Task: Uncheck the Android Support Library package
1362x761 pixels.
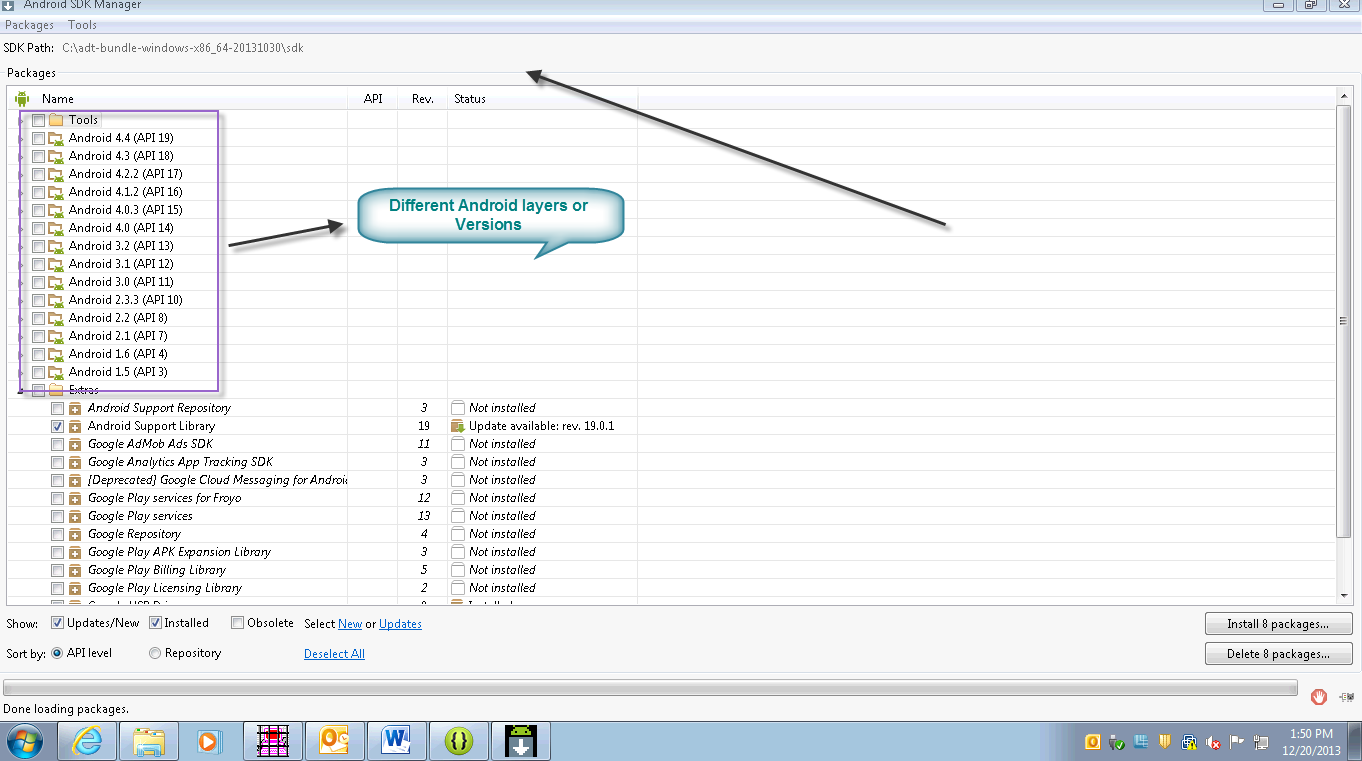Action: 57,425
